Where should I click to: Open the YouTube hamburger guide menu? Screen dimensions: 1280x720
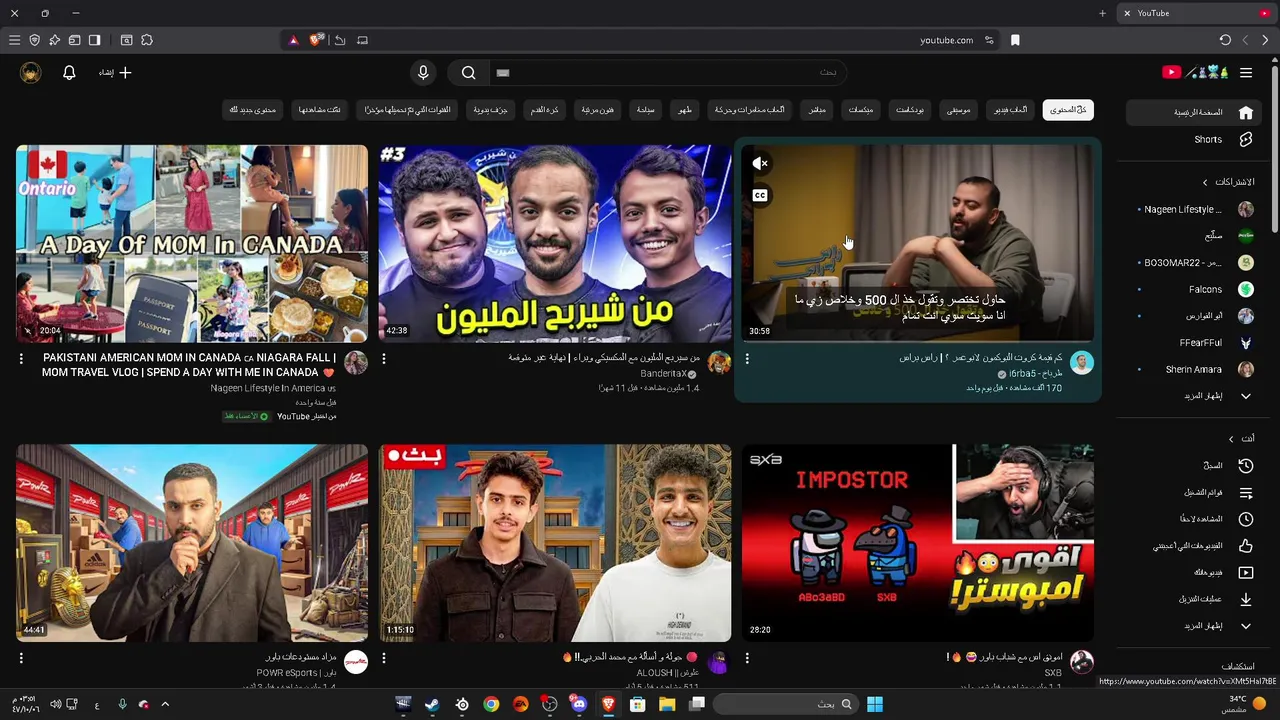tap(1246, 72)
